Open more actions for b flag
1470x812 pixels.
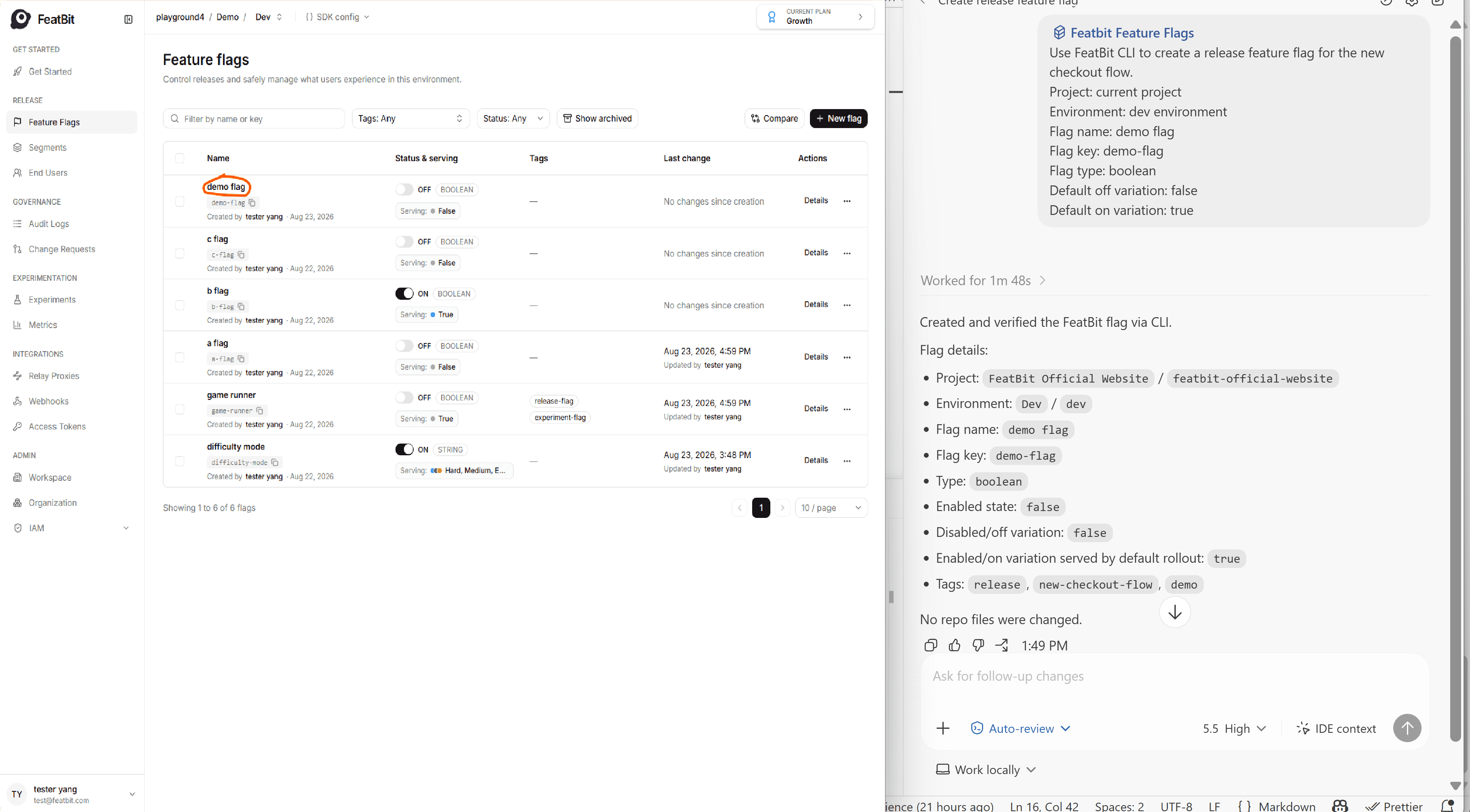(x=847, y=305)
